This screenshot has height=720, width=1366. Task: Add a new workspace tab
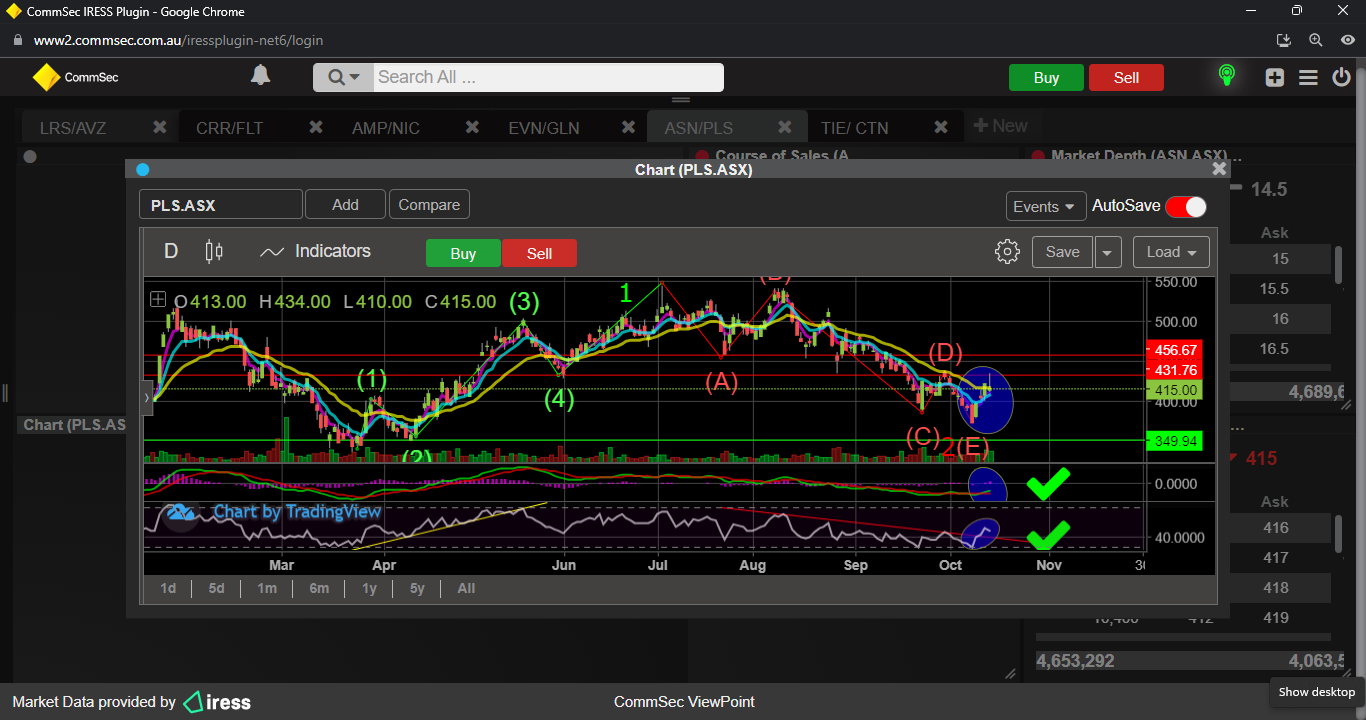(x=1000, y=126)
